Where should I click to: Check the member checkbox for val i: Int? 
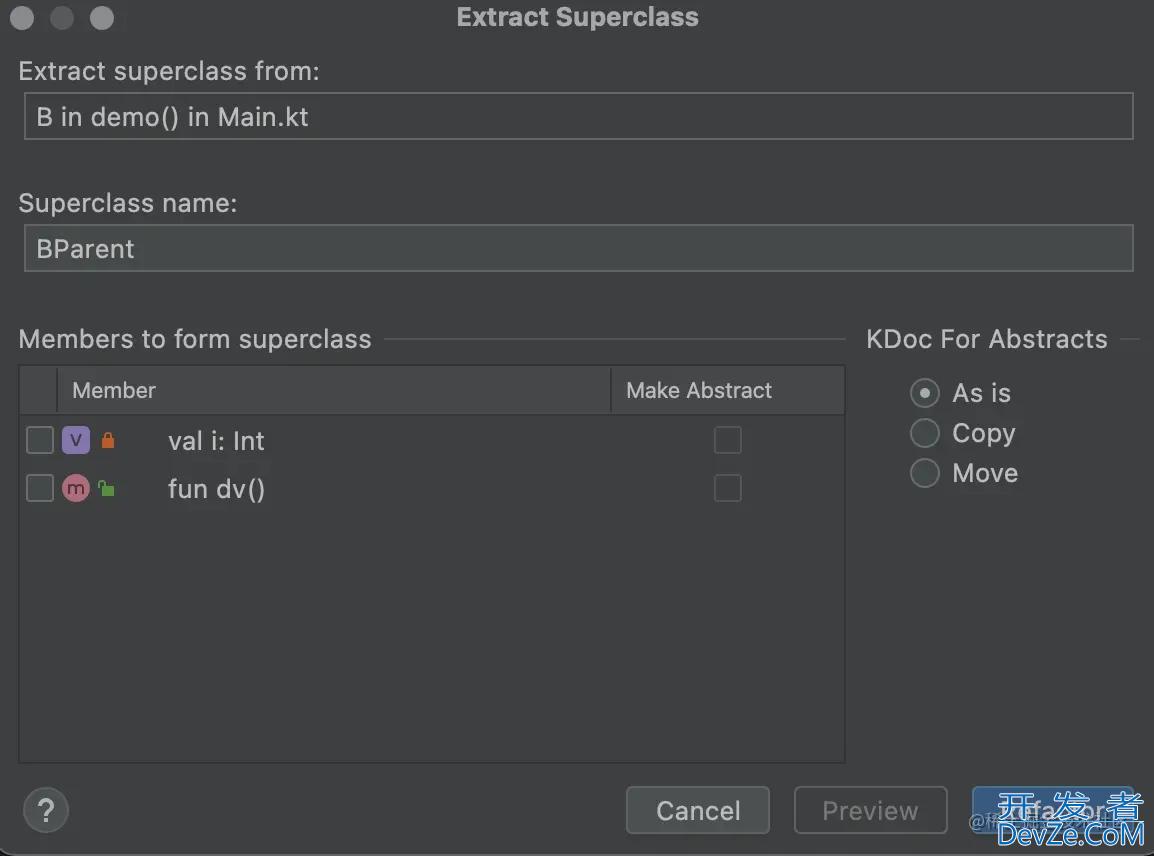[40, 440]
